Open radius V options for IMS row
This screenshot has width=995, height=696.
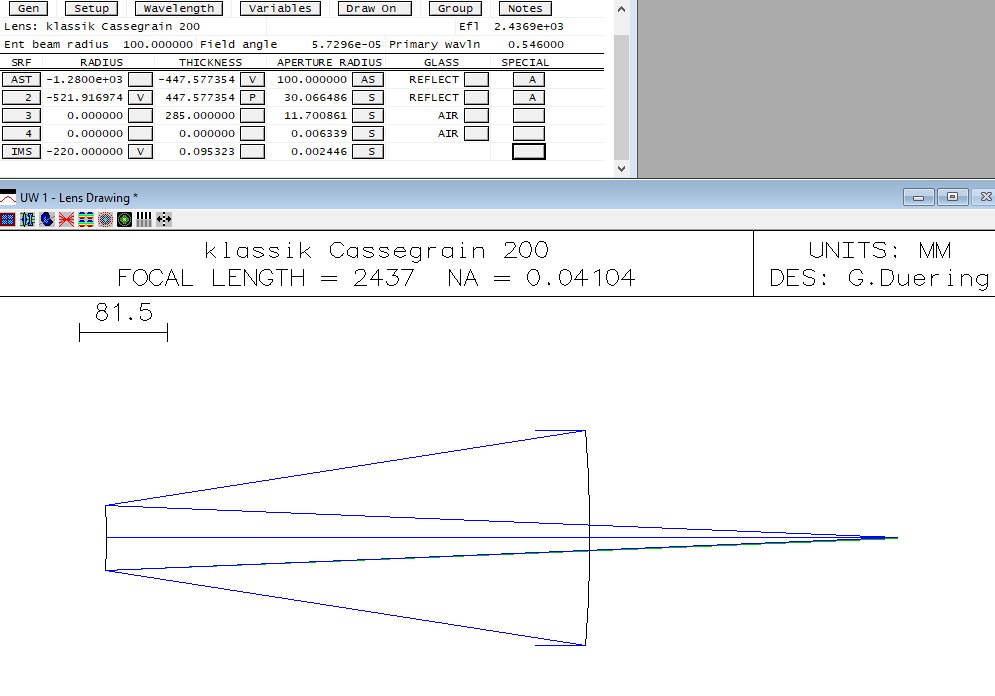pos(140,152)
